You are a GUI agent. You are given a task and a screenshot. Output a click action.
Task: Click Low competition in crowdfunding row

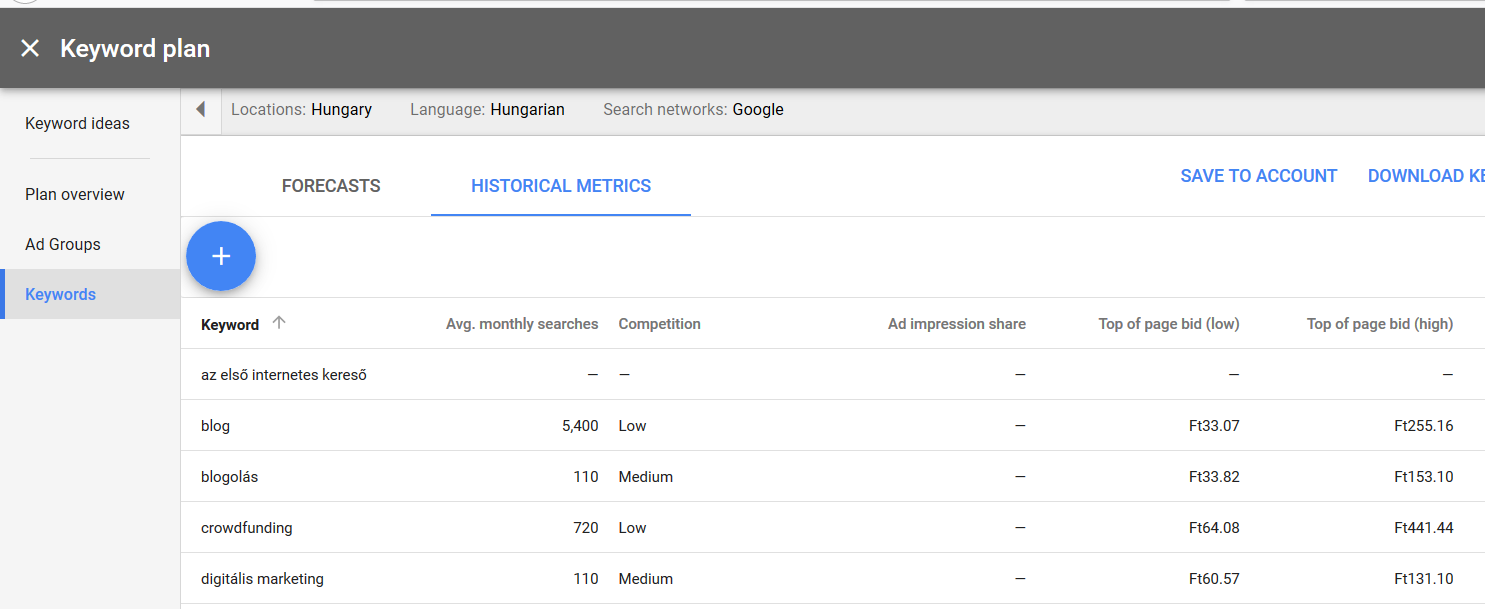632,528
